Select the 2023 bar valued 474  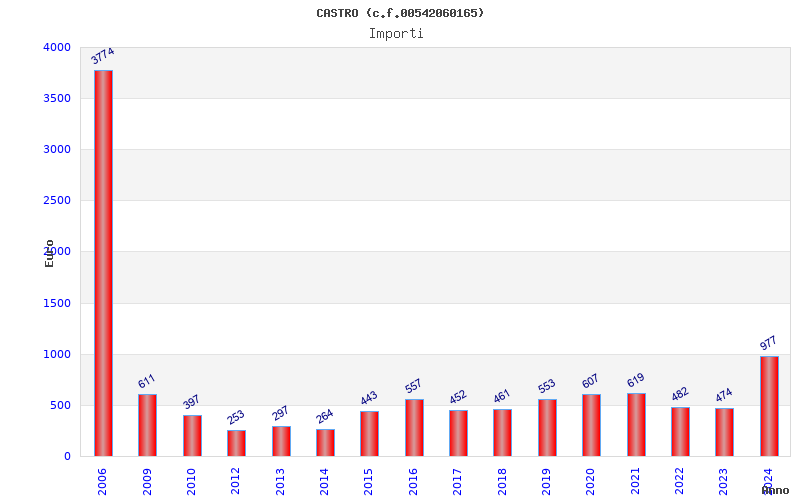724,432
